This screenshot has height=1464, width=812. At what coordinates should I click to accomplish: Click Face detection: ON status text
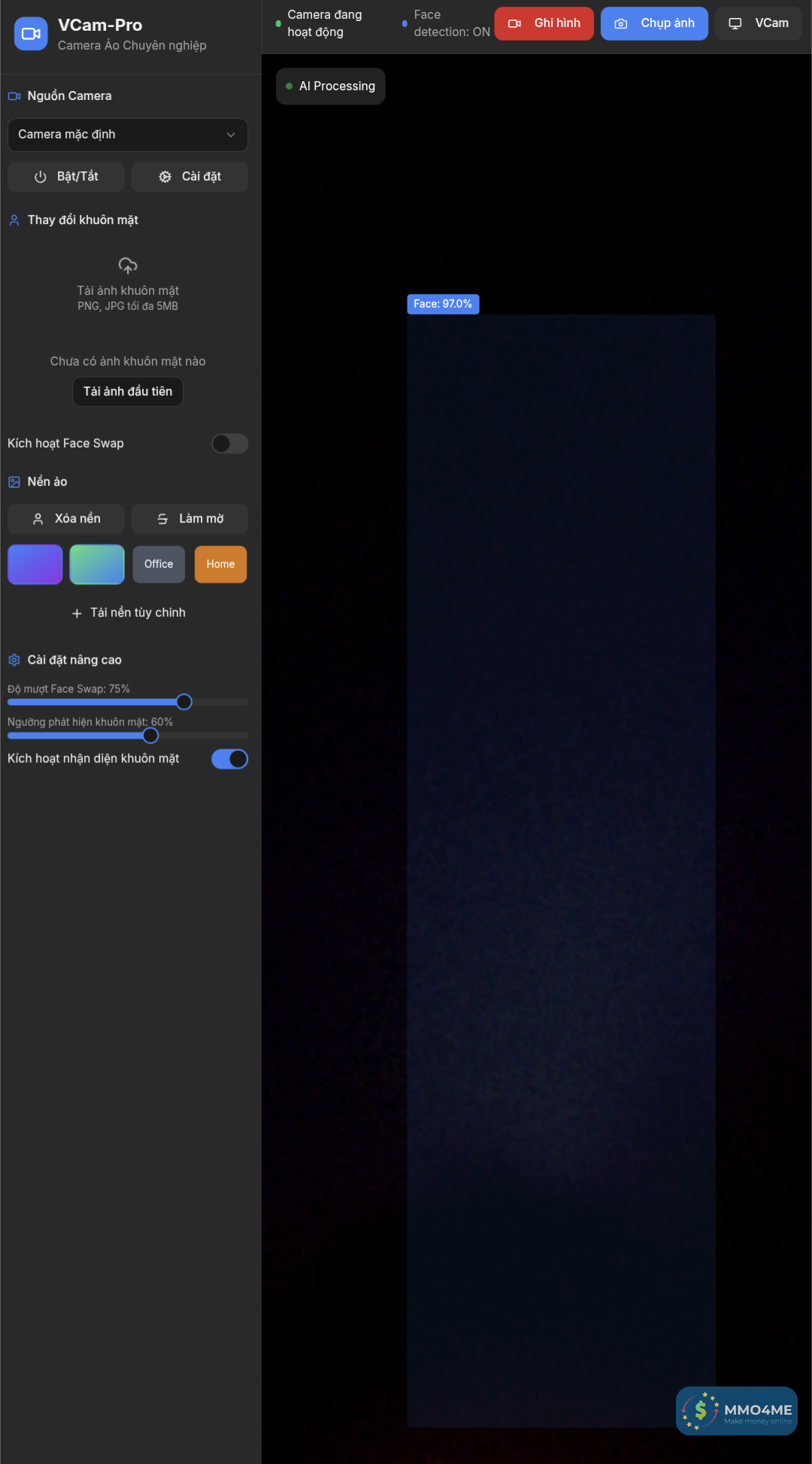coord(452,23)
